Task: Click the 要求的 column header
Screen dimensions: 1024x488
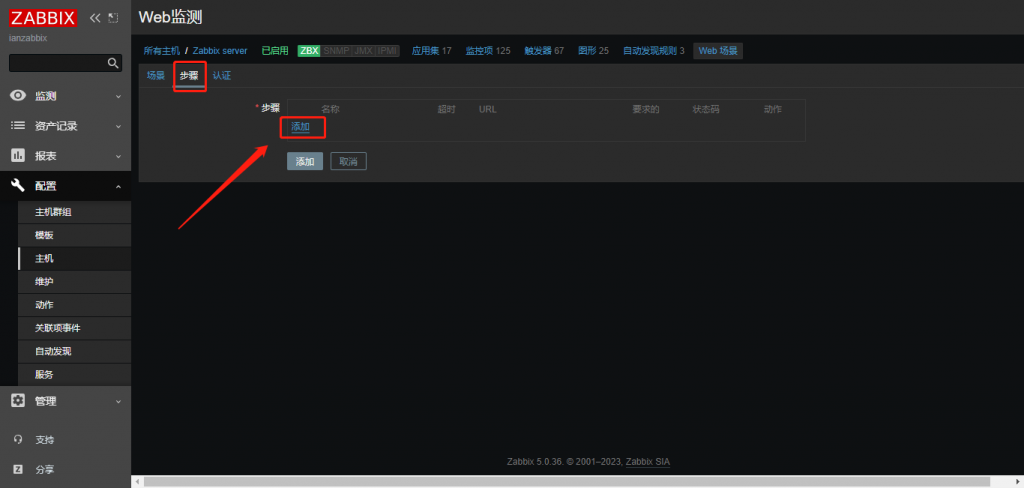Action: (x=646, y=109)
